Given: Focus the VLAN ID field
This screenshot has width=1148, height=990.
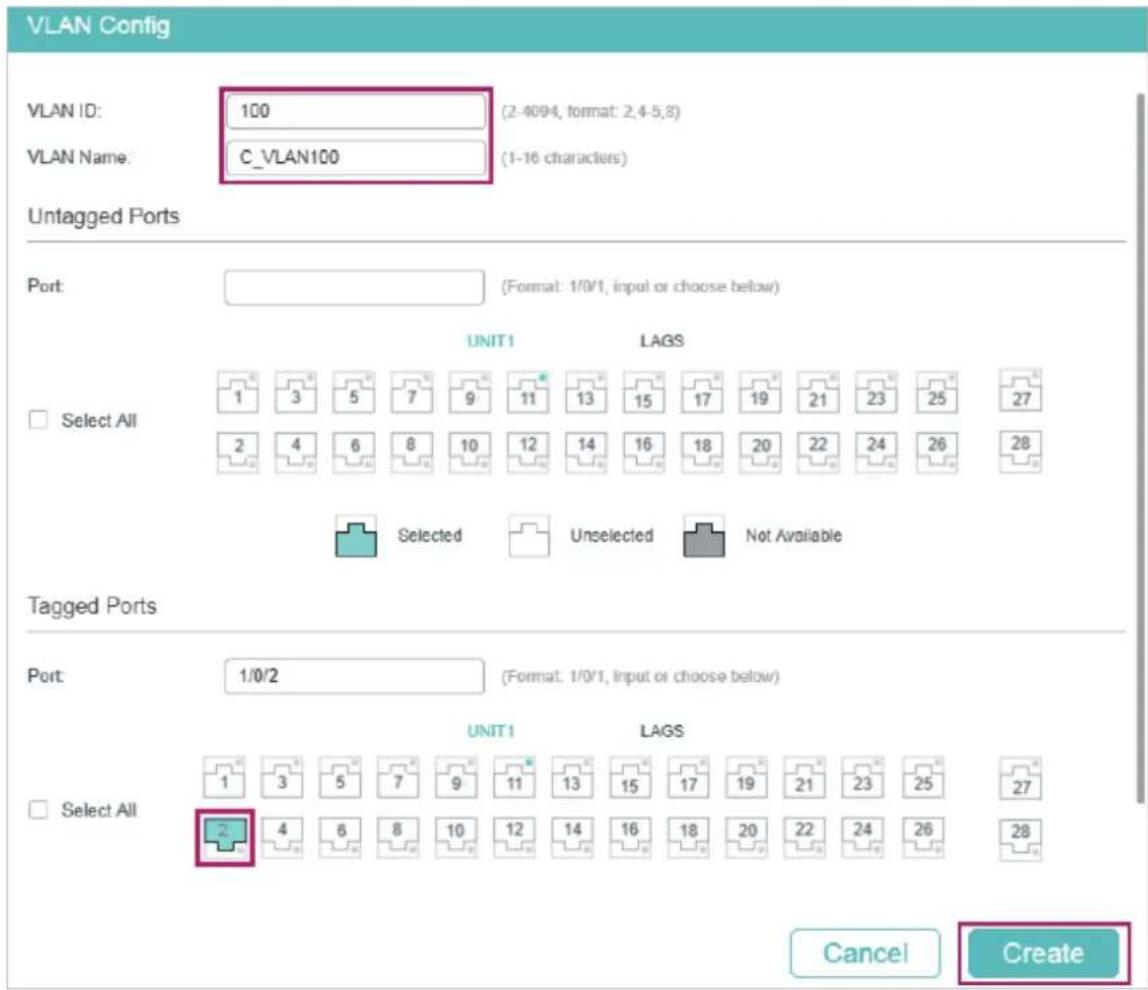Looking at the screenshot, I should coord(355,111).
